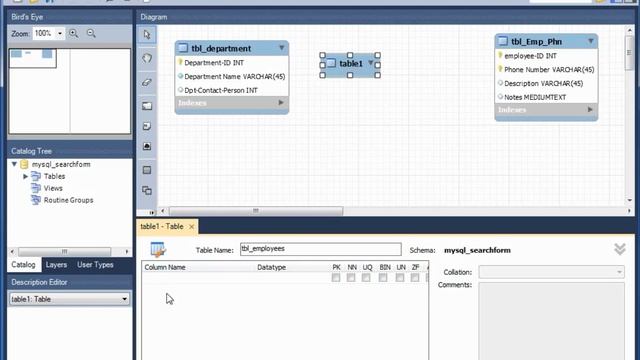
Task: Expand the Tables tree node
Action: pos(25,176)
